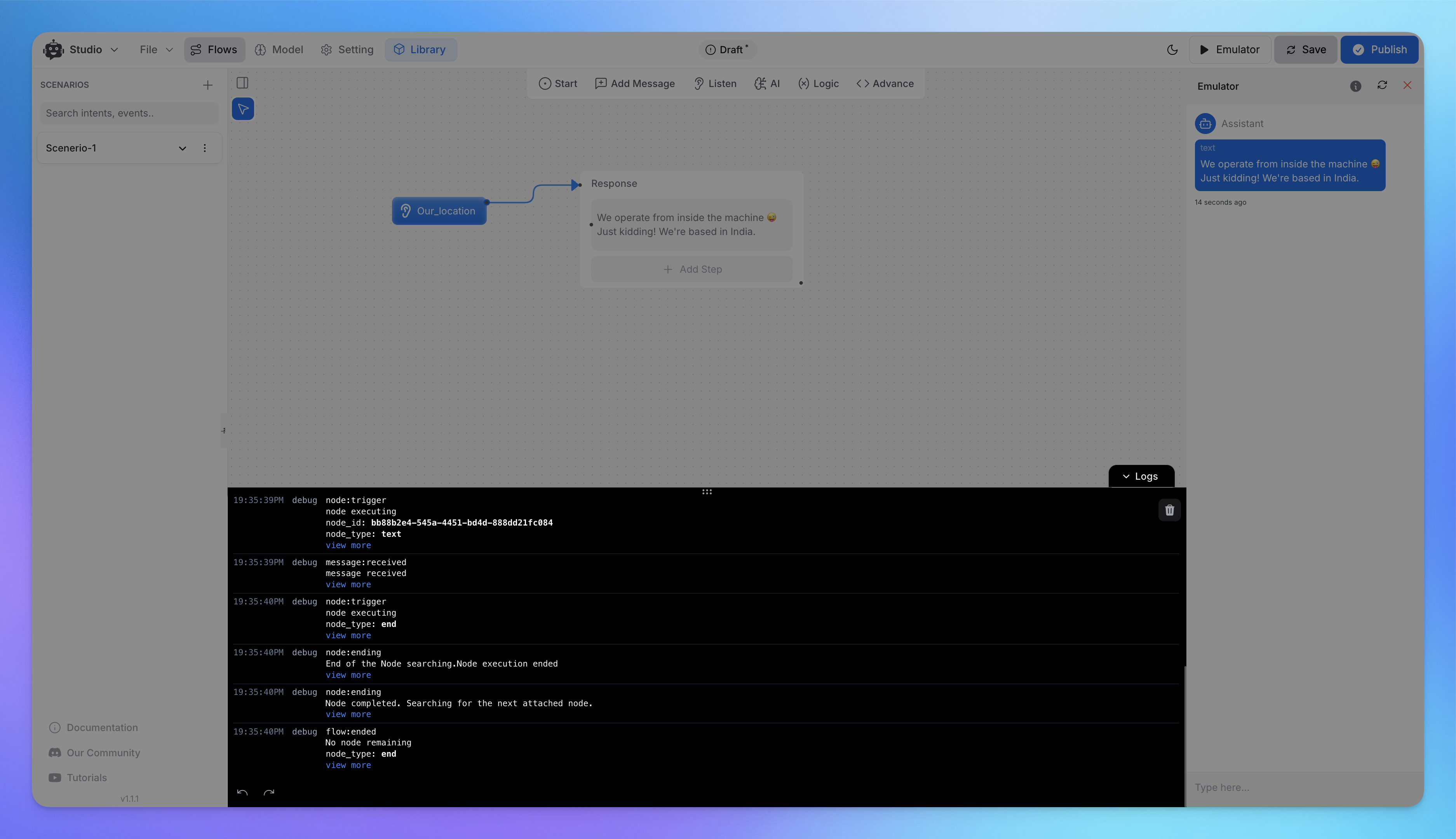Add a Start node from toolbar
This screenshot has width=1456, height=839.
pyautogui.click(x=558, y=84)
